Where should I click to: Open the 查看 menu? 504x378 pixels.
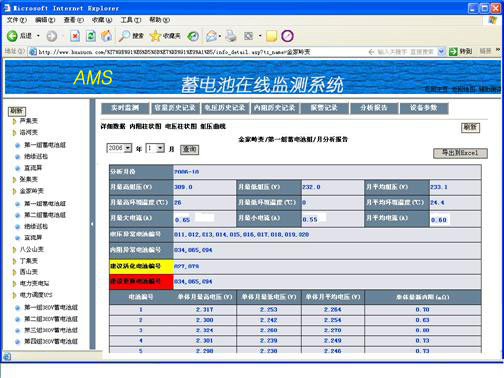pyautogui.click(x=74, y=20)
